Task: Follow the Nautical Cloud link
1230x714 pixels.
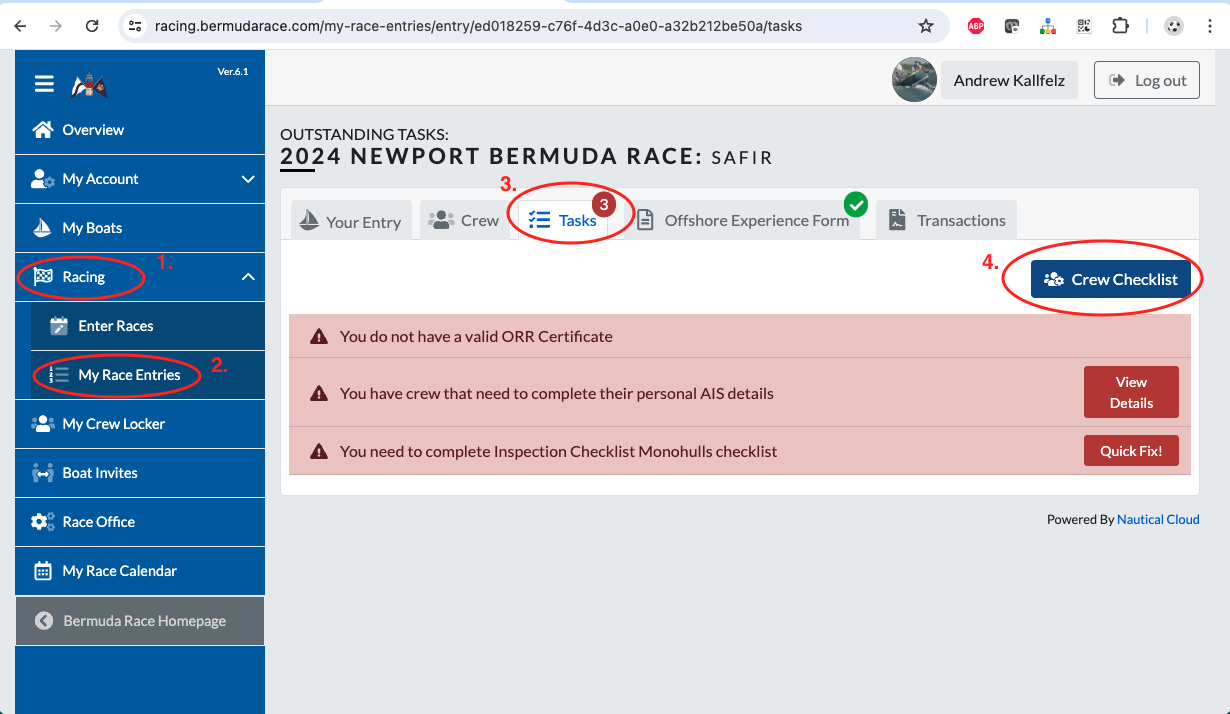Action: coord(1158,519)
